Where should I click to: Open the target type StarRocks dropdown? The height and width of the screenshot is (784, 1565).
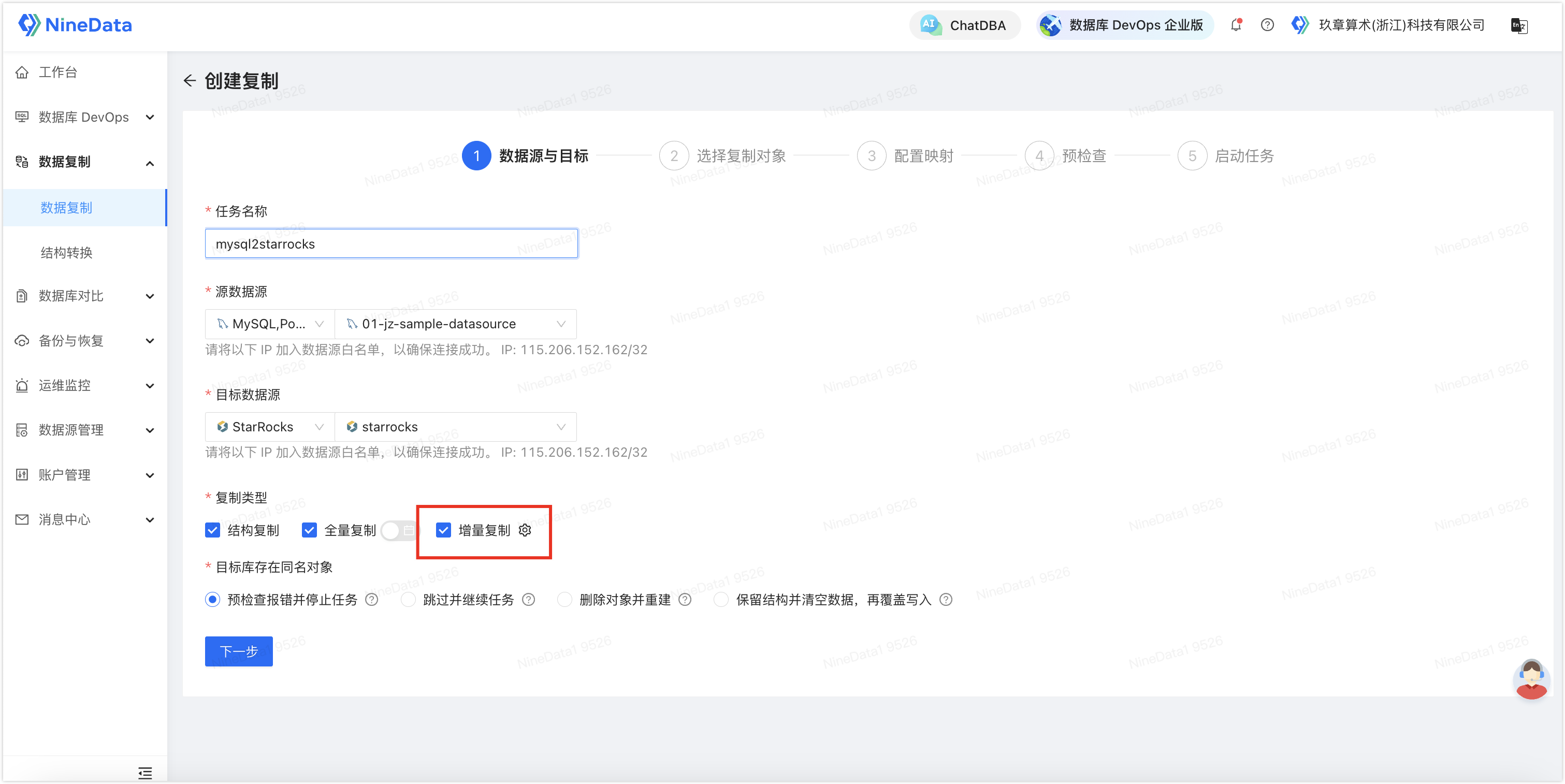click(x=270, y=427)
